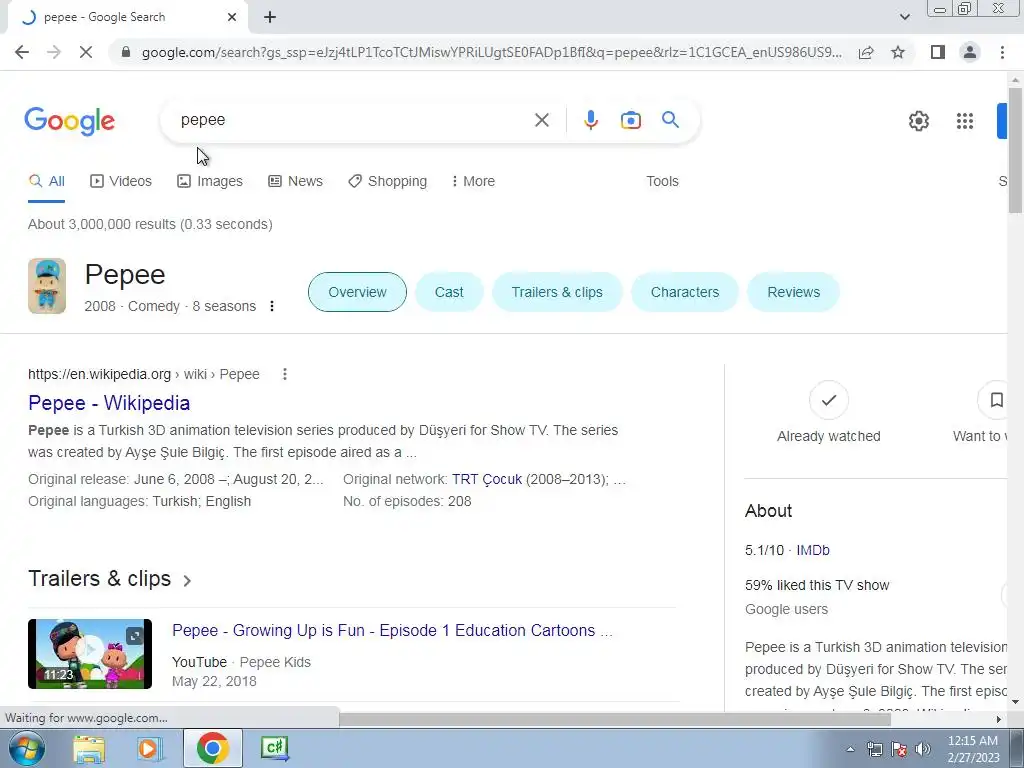
Task: Click the Chrome taskbar icon
Action: pyautogui.click(x=212, y=748)
